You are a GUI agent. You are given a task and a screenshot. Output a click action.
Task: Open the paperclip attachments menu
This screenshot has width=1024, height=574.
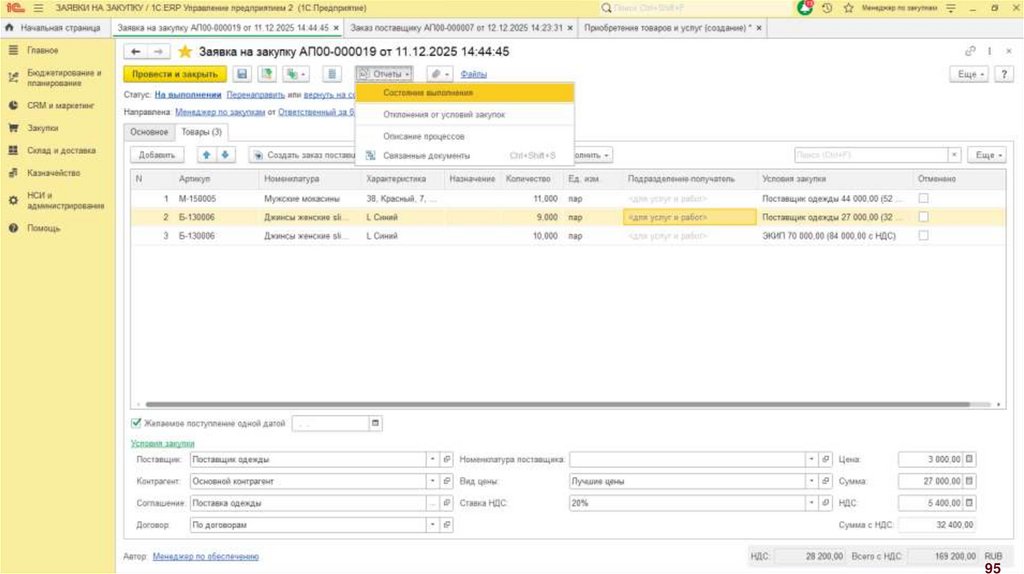[439, 74]
